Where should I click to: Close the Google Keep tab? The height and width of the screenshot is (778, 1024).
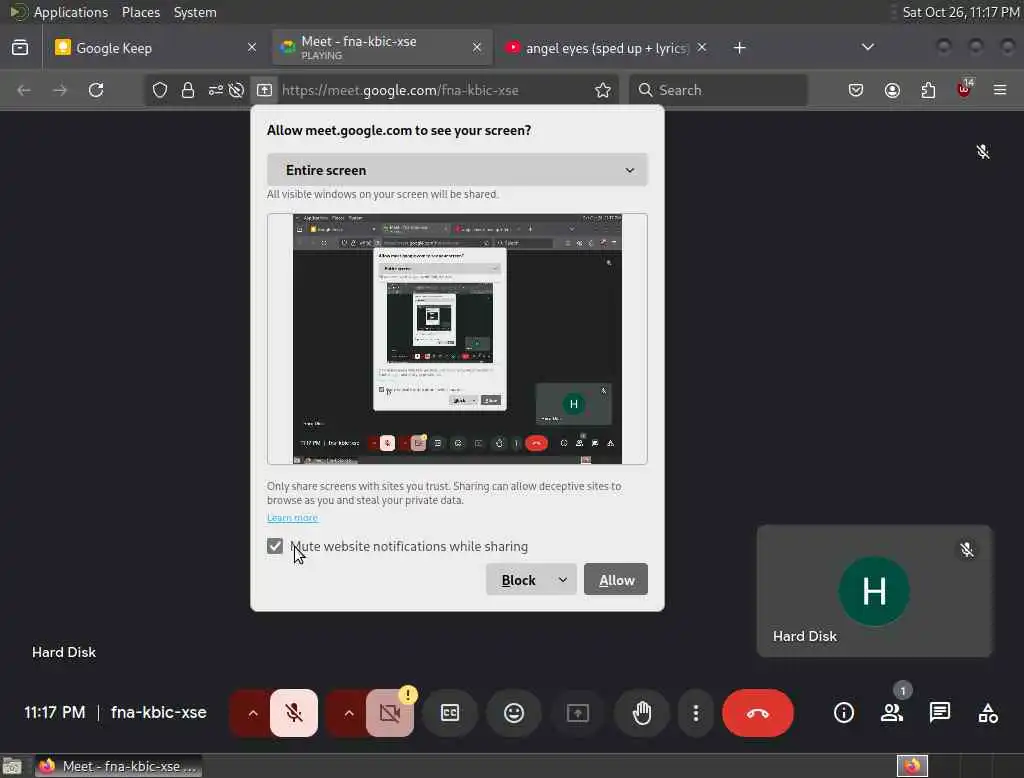251,48
